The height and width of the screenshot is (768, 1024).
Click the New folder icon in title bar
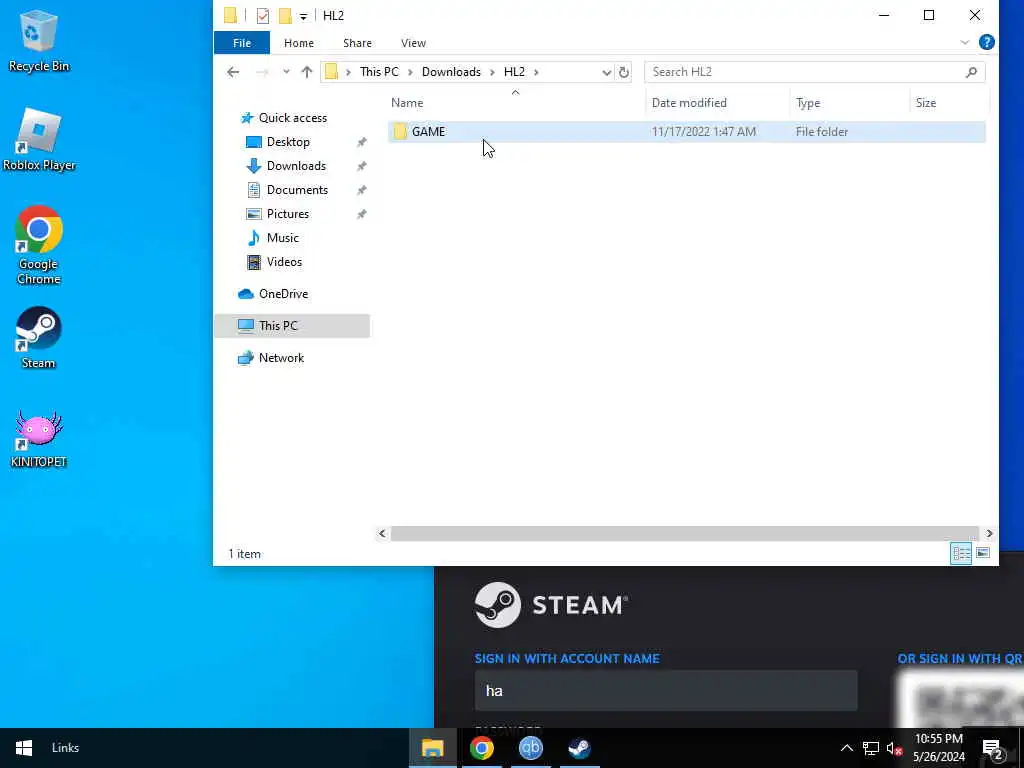pyautogui.click(x=285, y=16)
